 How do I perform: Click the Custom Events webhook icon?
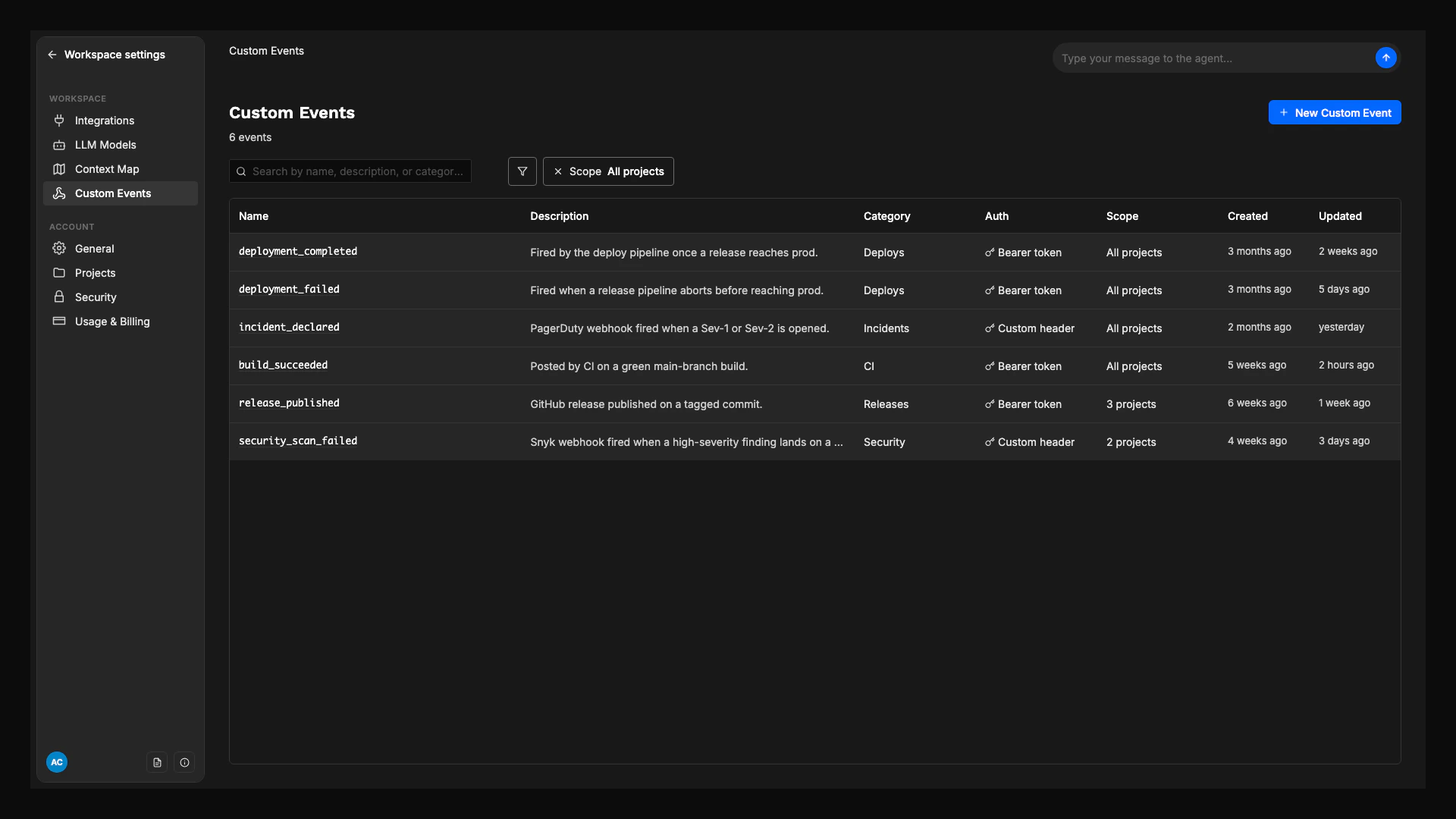(x=59, y=193)
